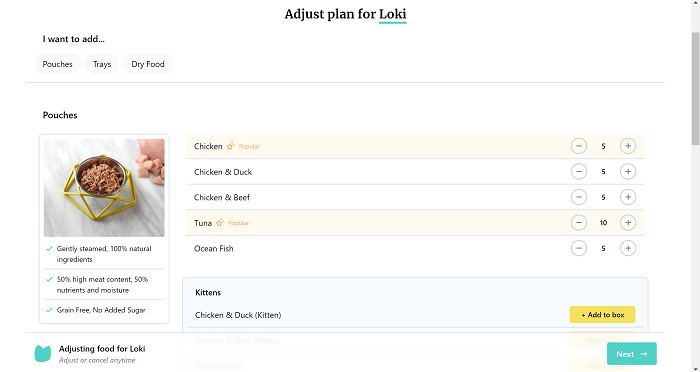The height and width of the screenshot is (372, 700).
Task: Remove one Chicken & Duck pouch
Action: tap(579, 171)
